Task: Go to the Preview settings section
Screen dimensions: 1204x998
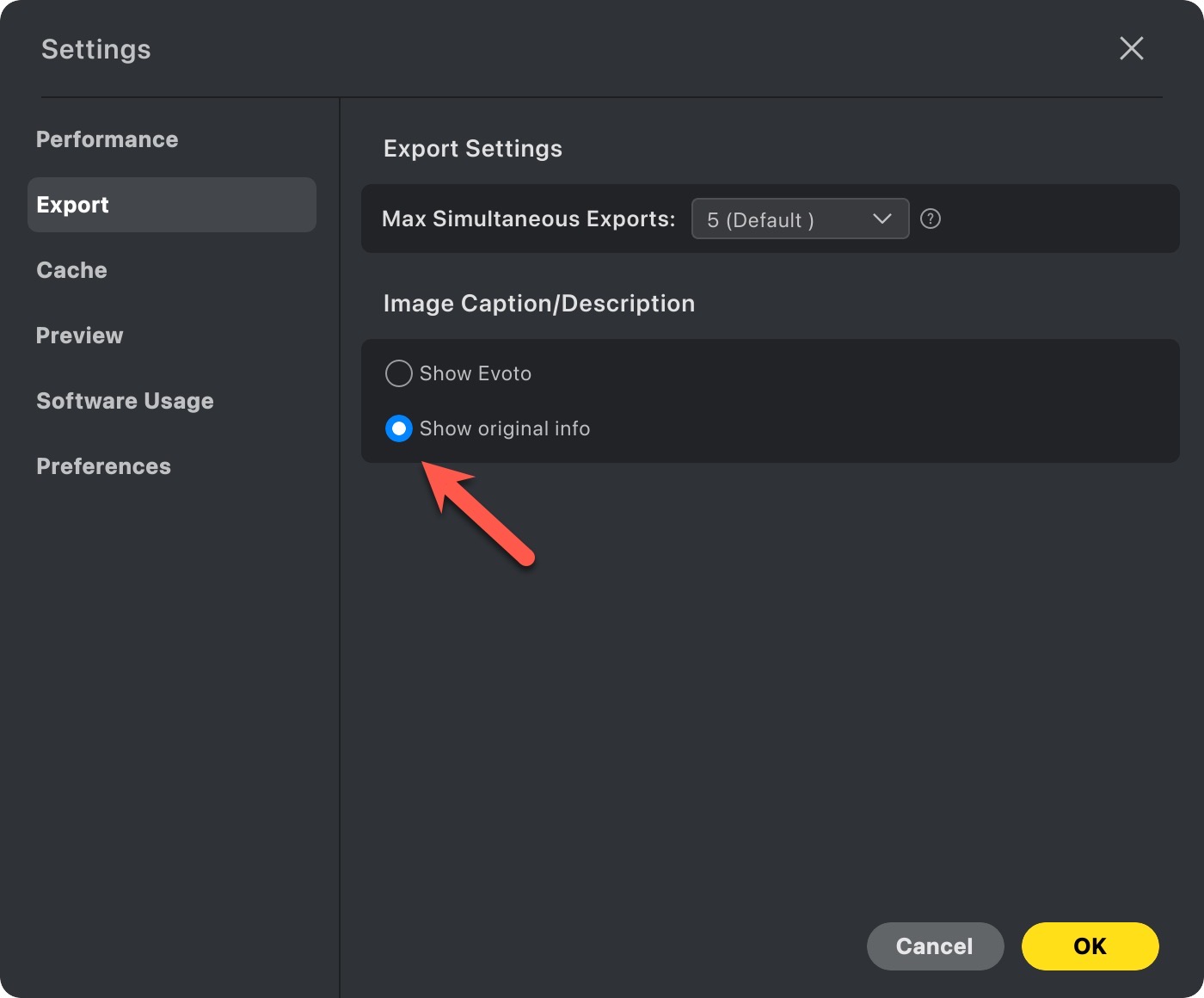Action: click(x=79, y=336)
